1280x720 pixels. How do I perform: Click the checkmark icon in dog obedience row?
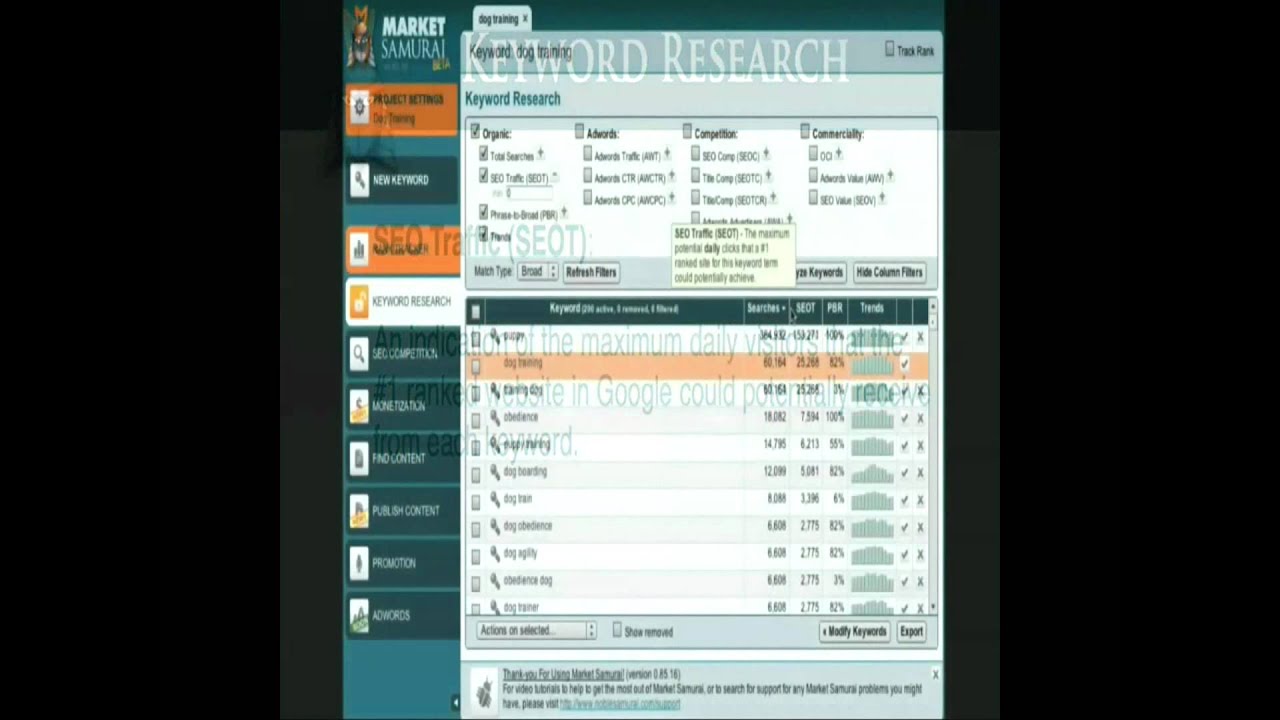(x=905, y=526)
